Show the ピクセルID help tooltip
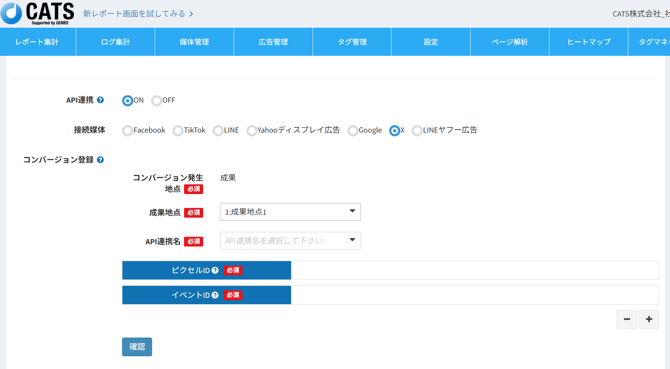 point(215,270)
